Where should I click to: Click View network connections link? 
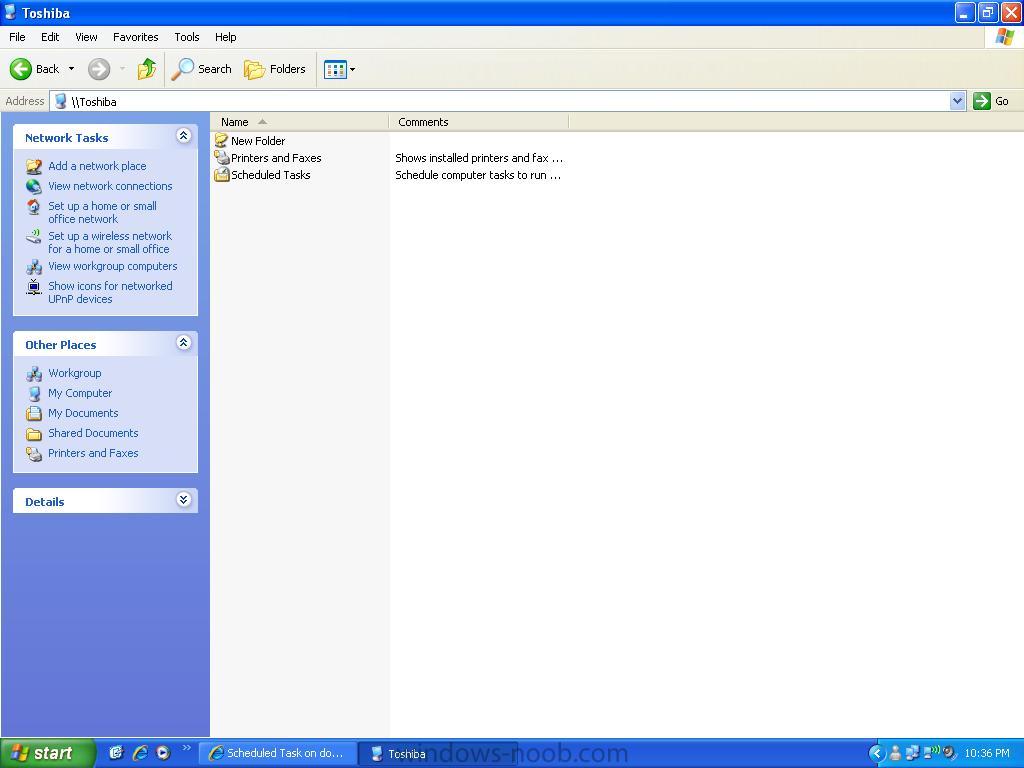coord(110,186)
